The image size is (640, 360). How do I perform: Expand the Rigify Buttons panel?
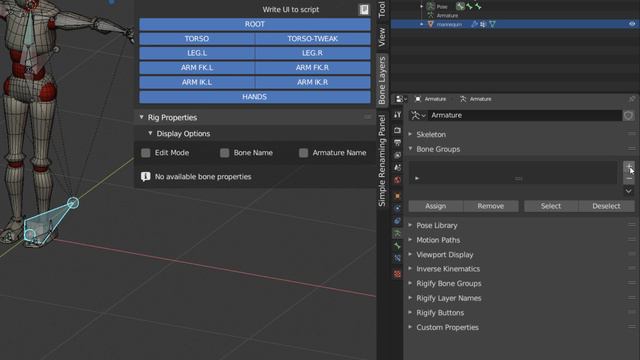pos(410,313)
